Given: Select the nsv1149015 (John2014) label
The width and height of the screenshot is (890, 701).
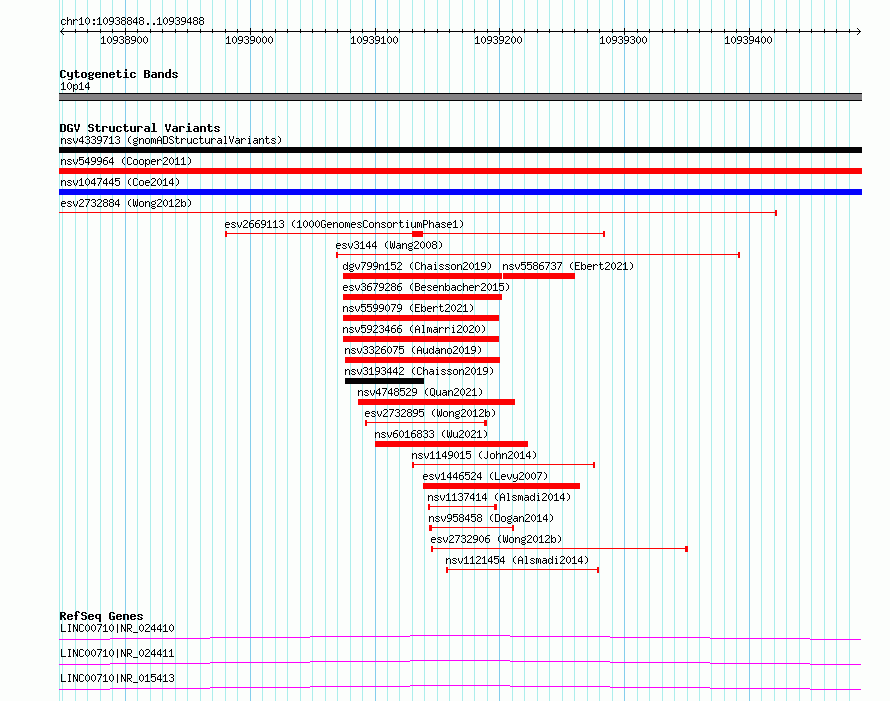Looking at the screenshot, I should 474,455.
